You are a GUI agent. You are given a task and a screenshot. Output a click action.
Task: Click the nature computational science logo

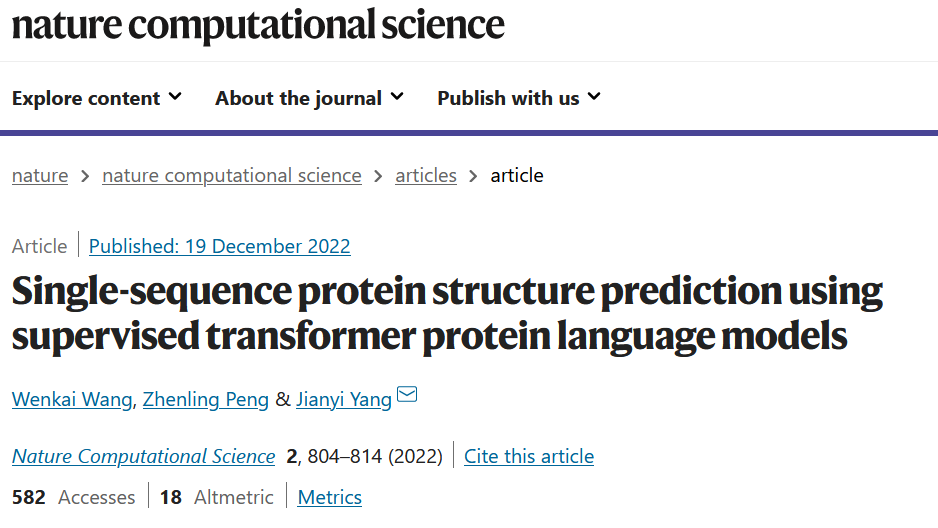tap(258, 26)
